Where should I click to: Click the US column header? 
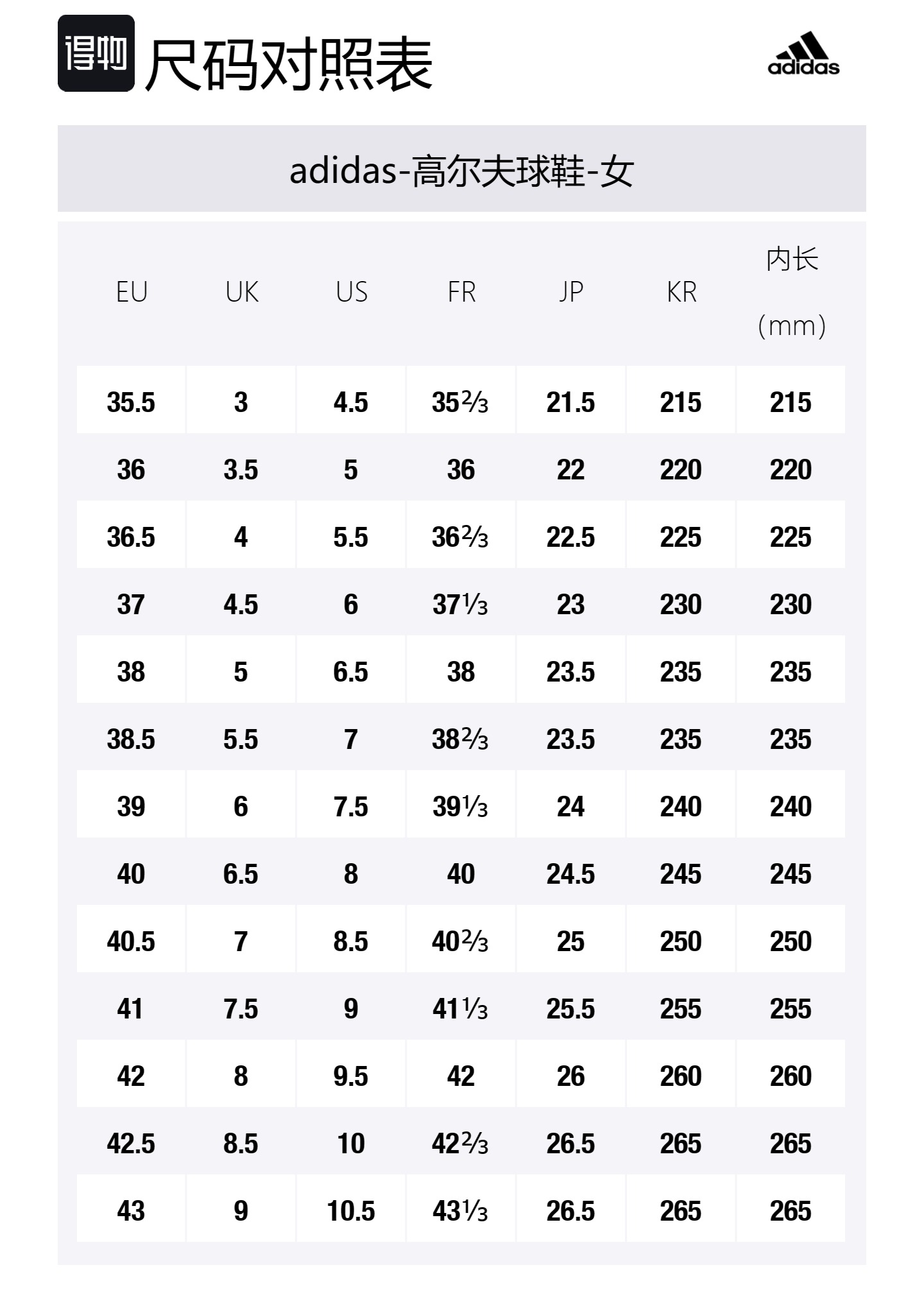pyautogui.click(x=351, y=293)
